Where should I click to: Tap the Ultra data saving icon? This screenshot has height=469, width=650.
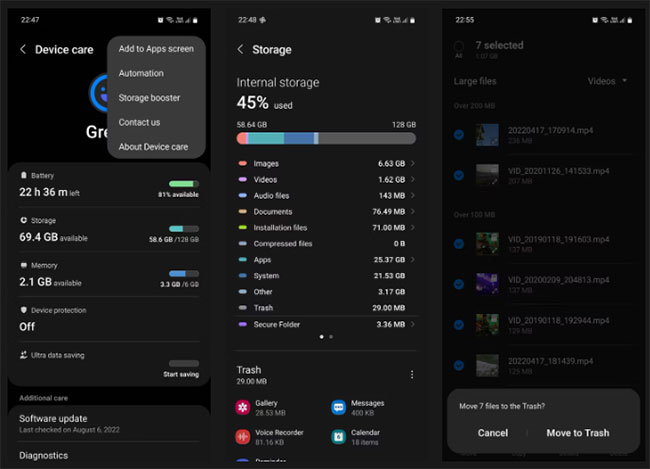coord(24,355)
